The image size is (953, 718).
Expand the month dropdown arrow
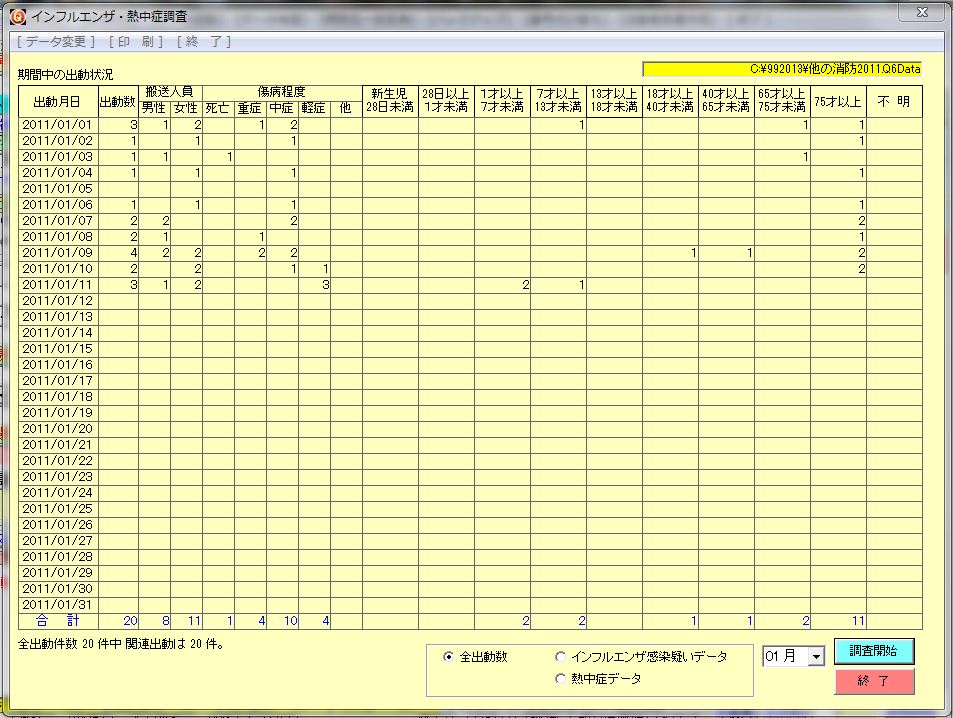(x=816, y=657)
